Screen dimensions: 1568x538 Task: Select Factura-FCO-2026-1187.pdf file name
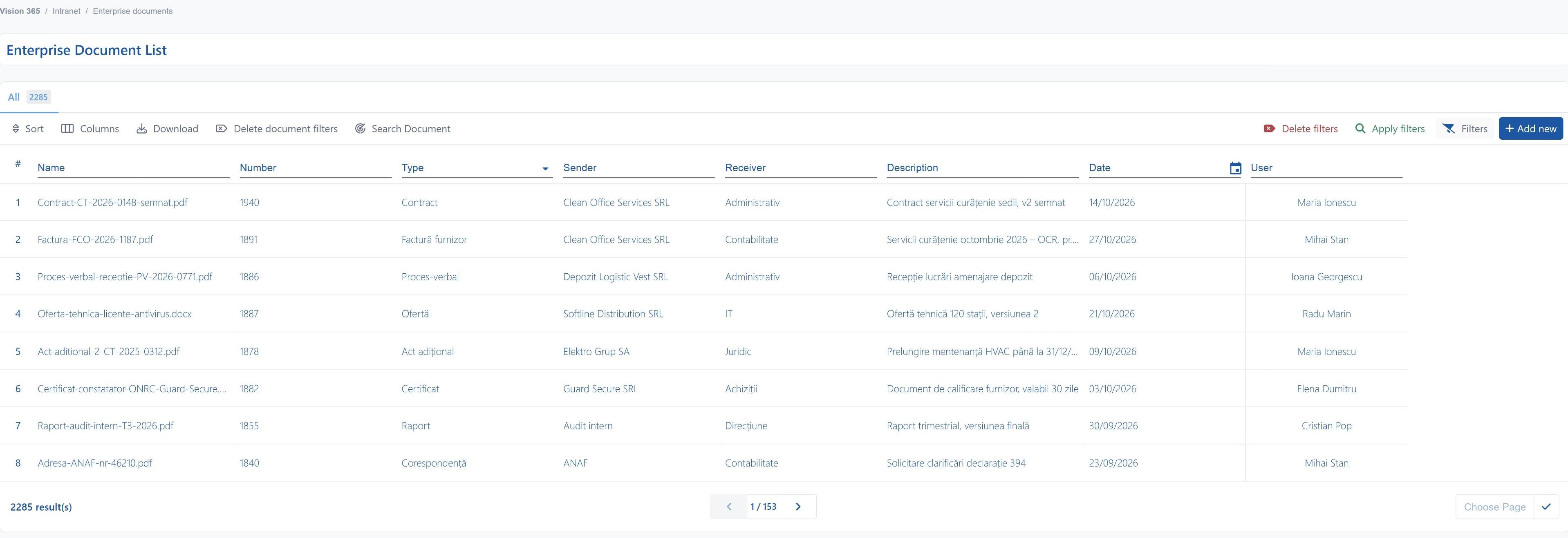pyautogui.click(x=95, y=239)
